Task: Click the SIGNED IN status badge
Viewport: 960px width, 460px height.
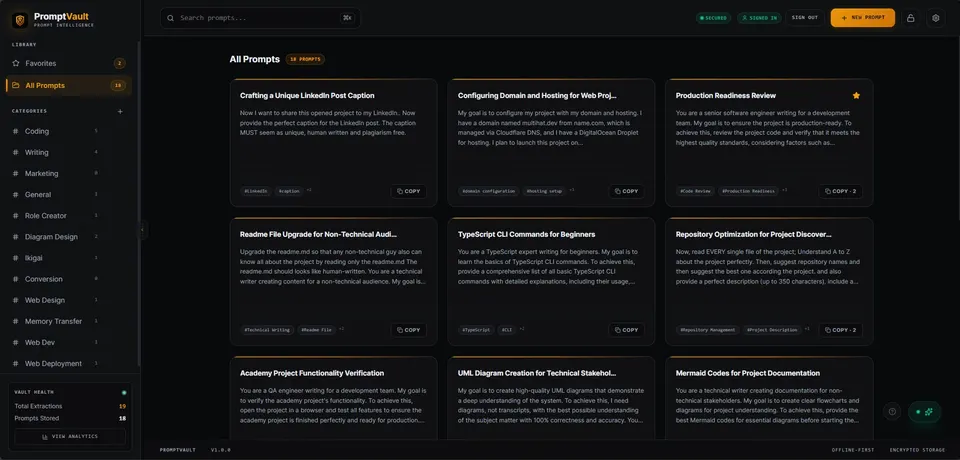Action: point(759,18)
